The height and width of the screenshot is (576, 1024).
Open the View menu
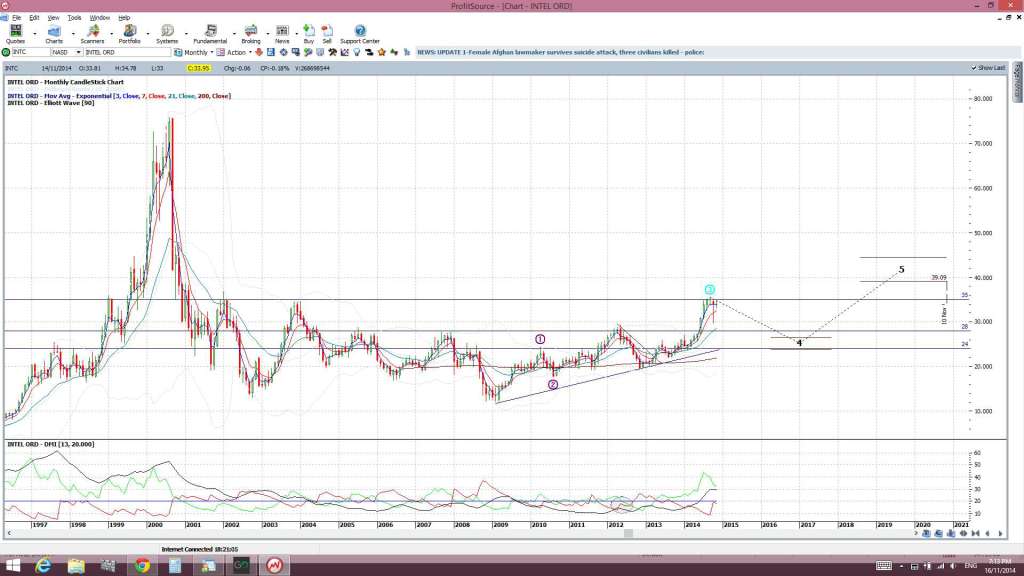pyautogui.click(x=54, y=18)
